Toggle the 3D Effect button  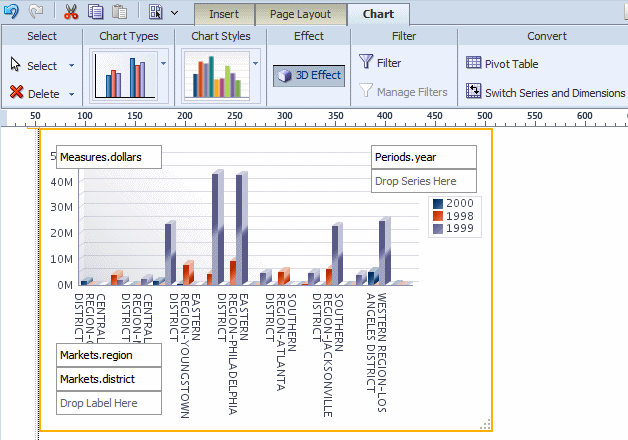point(309,76)
